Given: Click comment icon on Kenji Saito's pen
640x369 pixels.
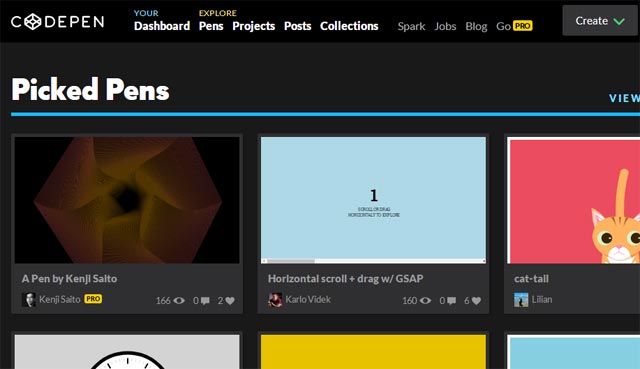Looking at the screenshot, I should coord(205,301).
